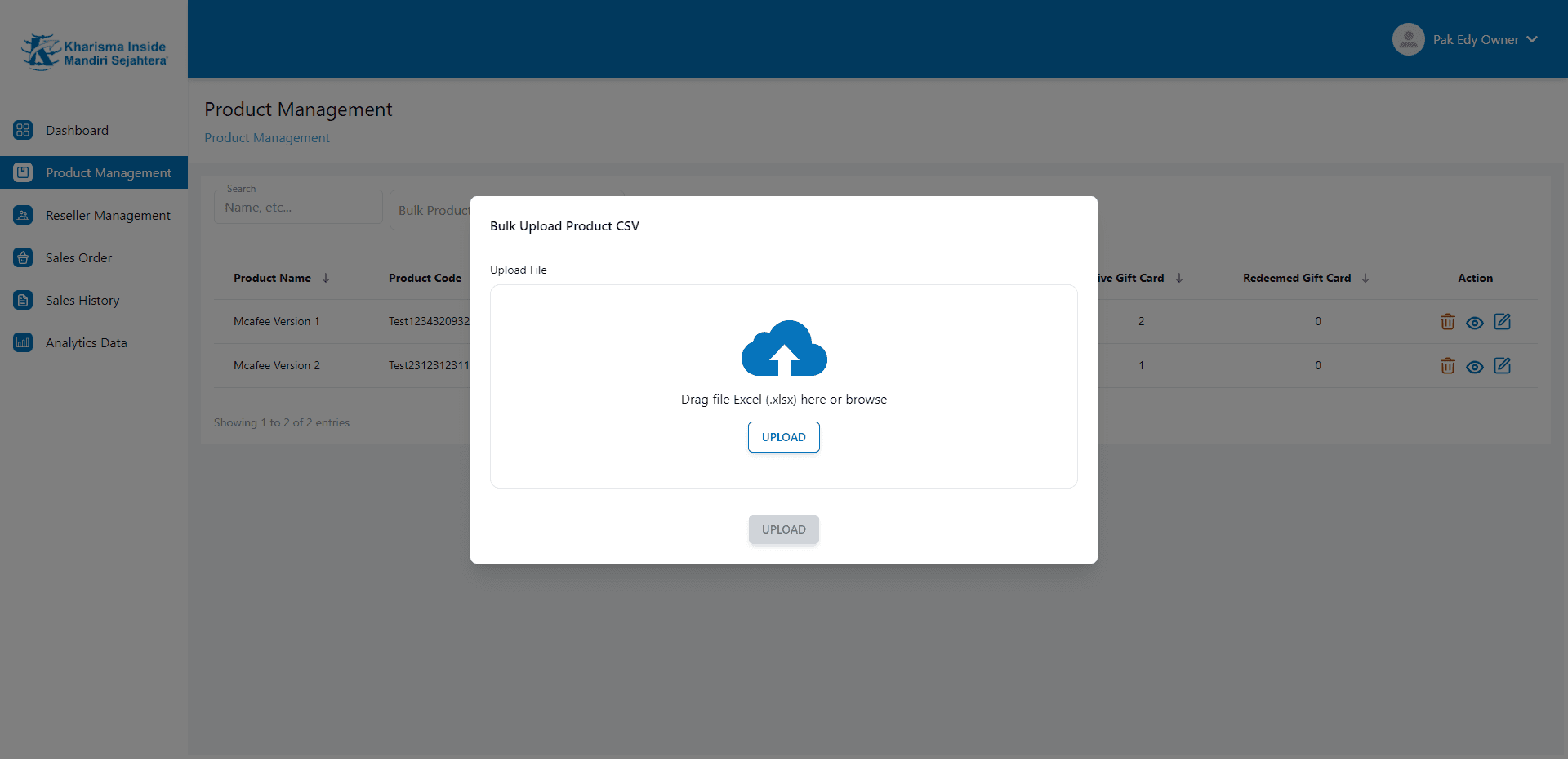The width and height of the screenshot is (1568, 759).
Task: Click the Mcafee Version 2 cell
Action: (x=277, y=365)
